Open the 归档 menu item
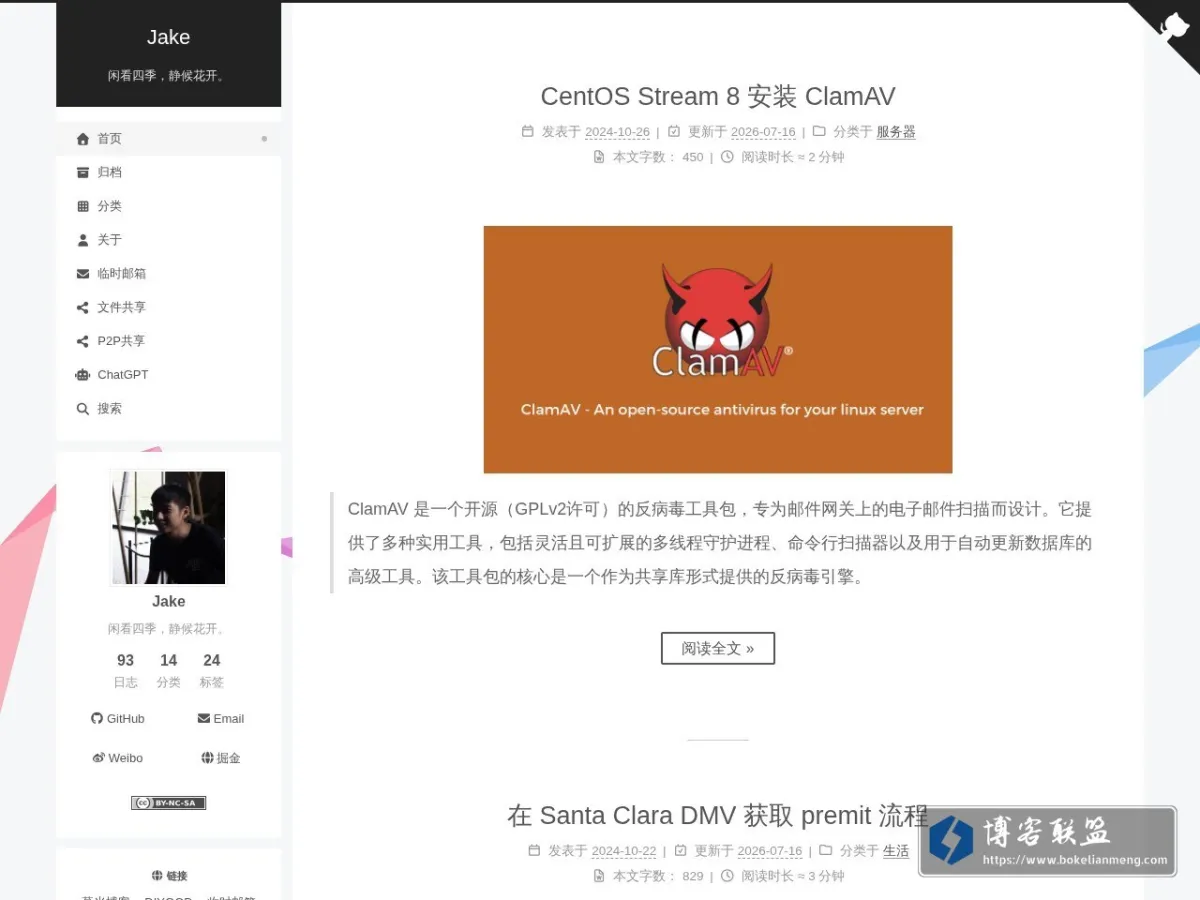 [168, 173]
